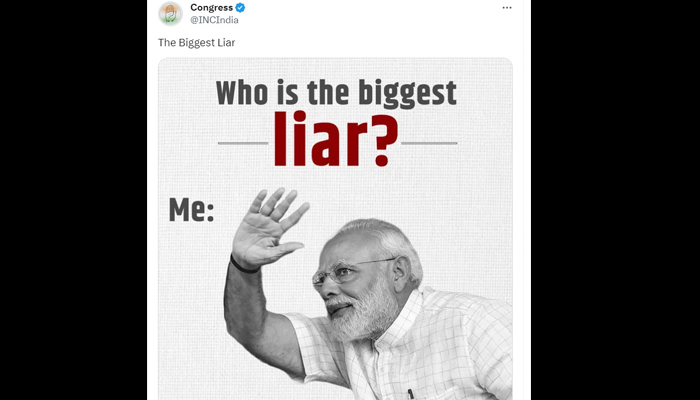Click the Congress profile avatar
The image size is (700, 400).
[x=170, y=13]
